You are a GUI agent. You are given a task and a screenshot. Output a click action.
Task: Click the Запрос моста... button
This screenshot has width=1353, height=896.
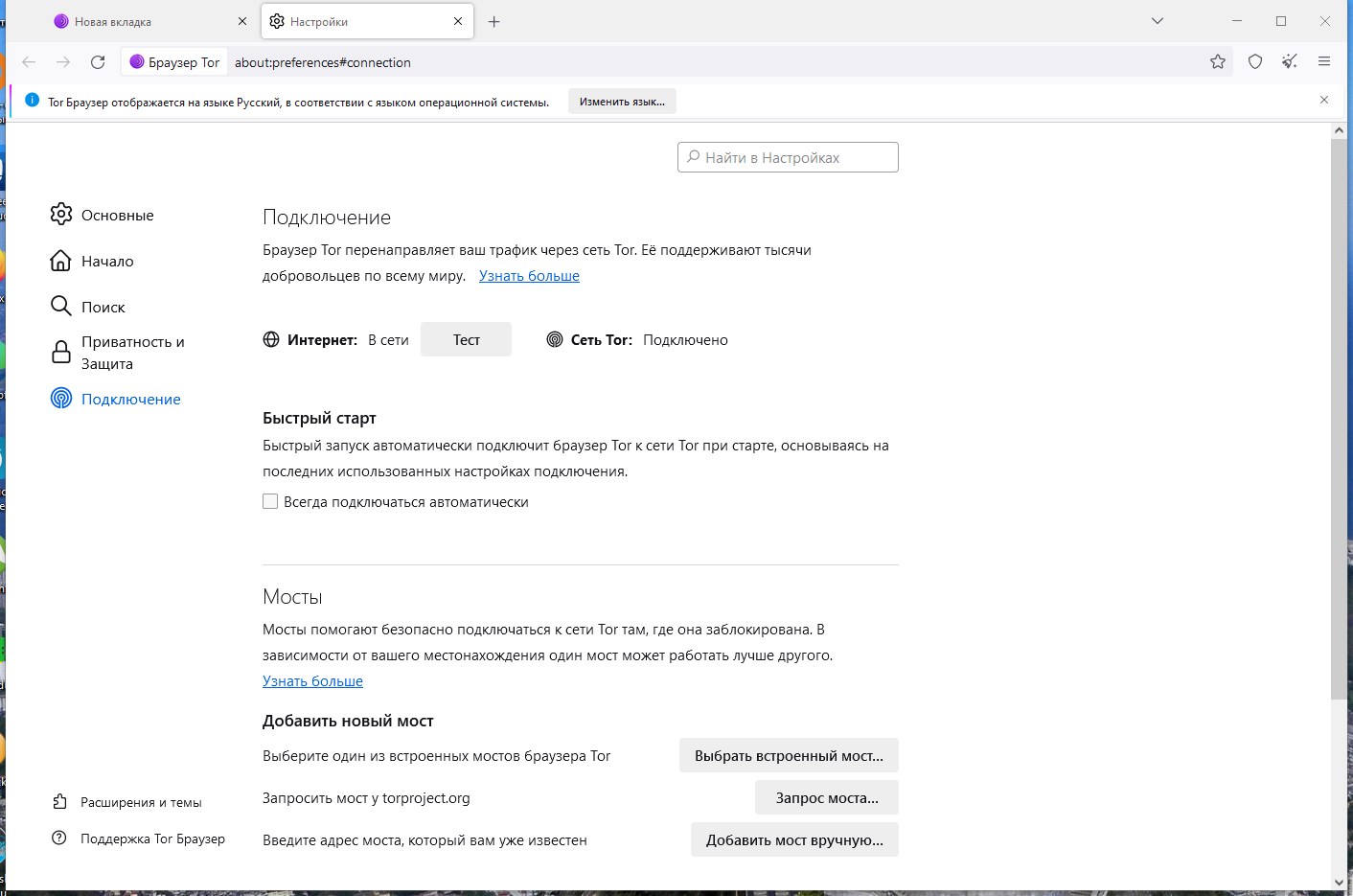pos(827,797)
